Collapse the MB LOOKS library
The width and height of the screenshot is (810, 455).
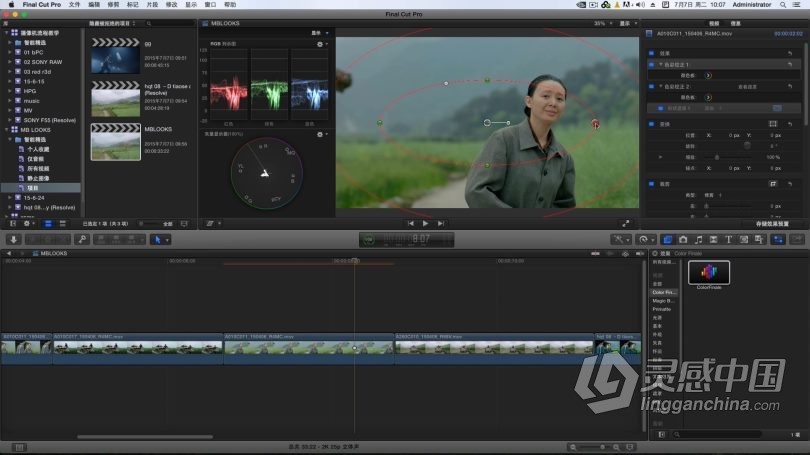pos(7,130)
